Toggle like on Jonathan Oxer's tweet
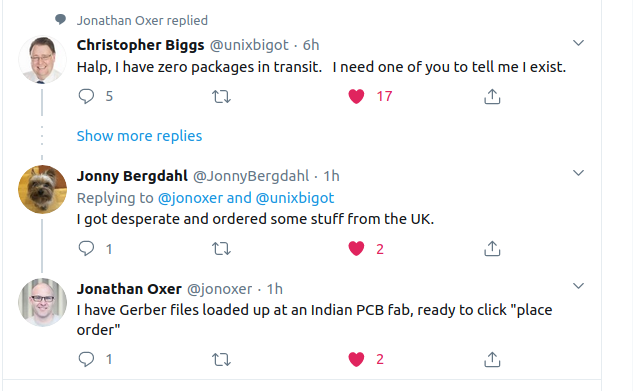The image size is (633, 391). (x=356, y=359)
